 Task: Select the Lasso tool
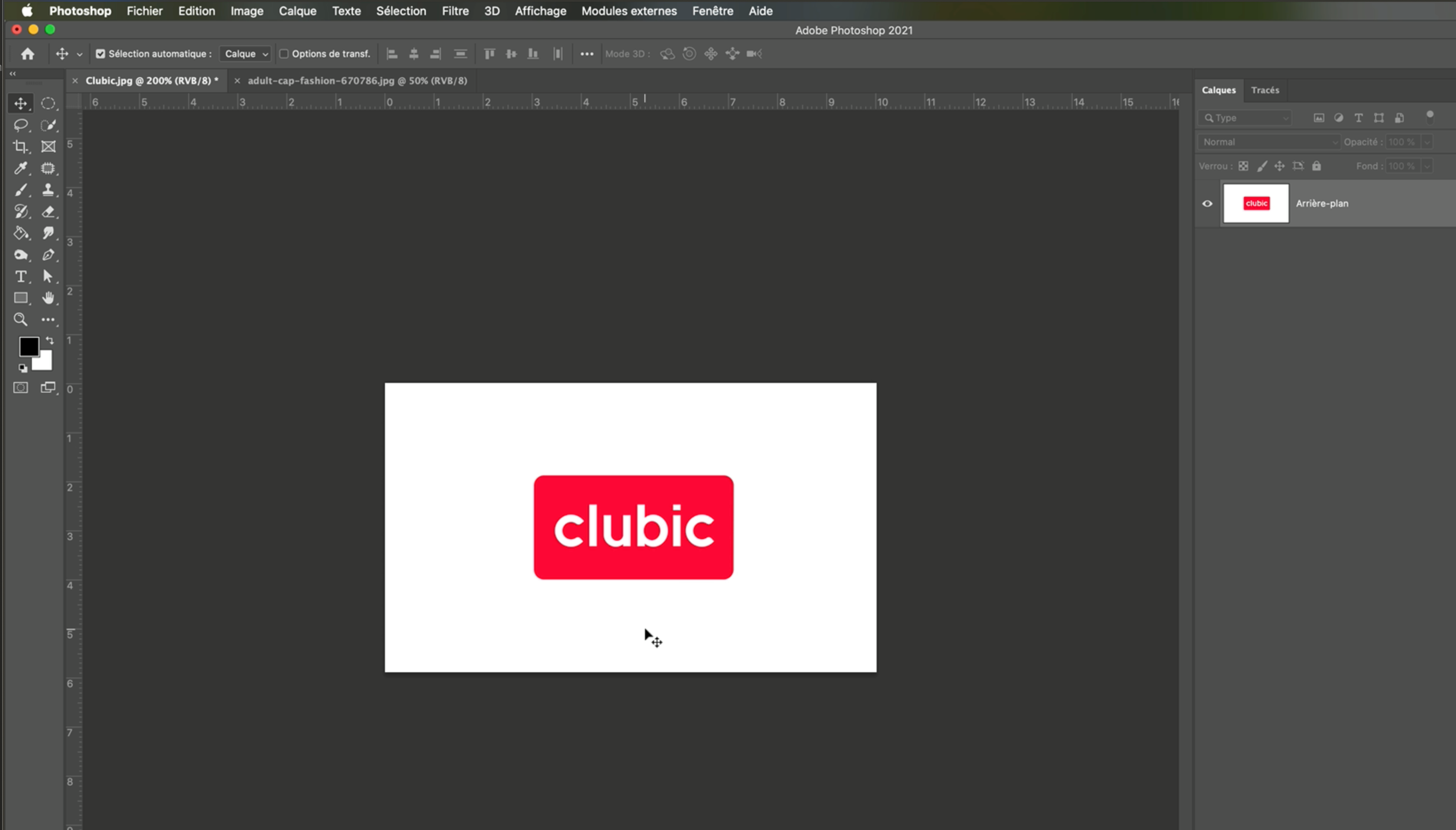20,125
